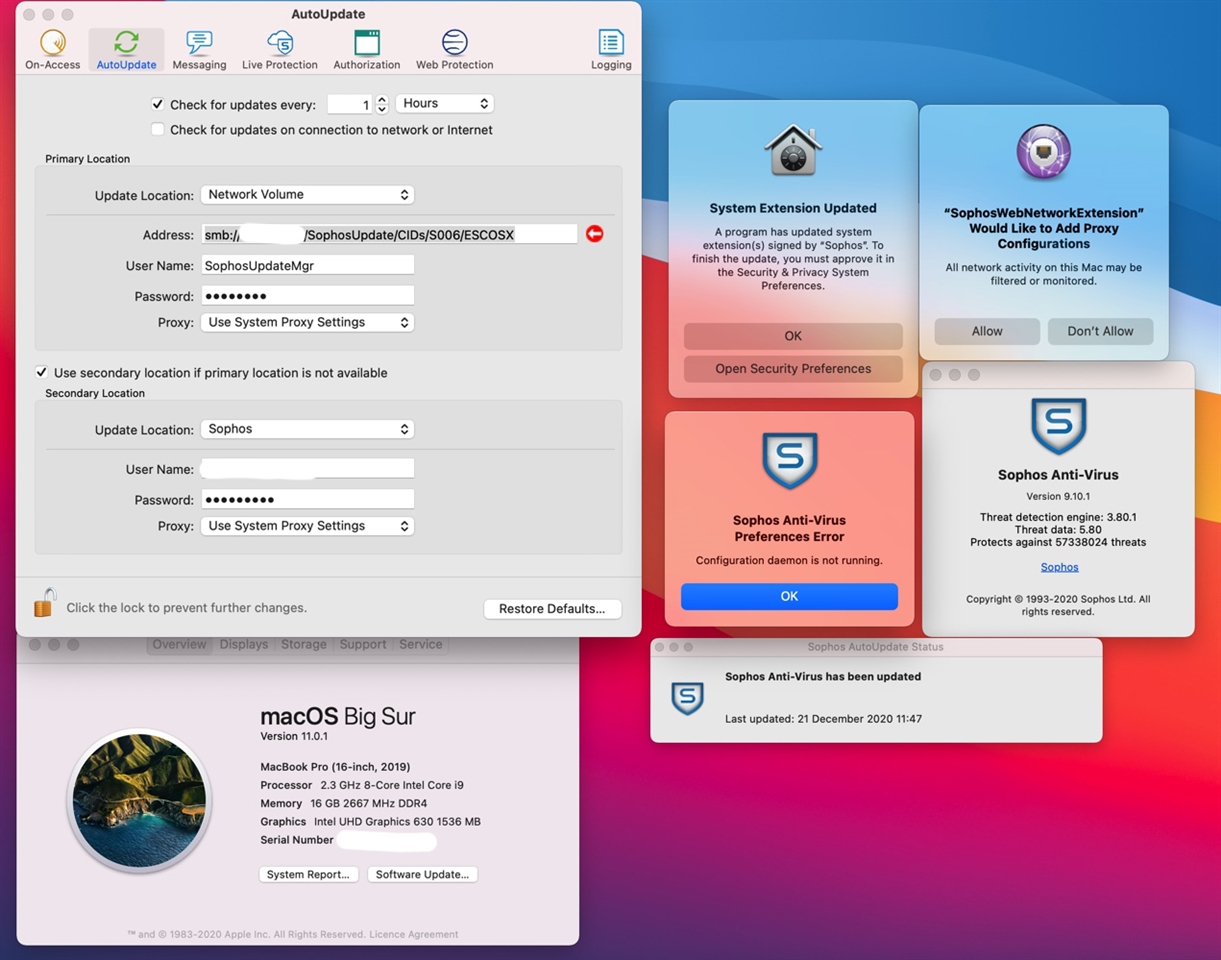
Task: Click the Security house icon in System Extension dialog
Action: click(x=793, y=151)
